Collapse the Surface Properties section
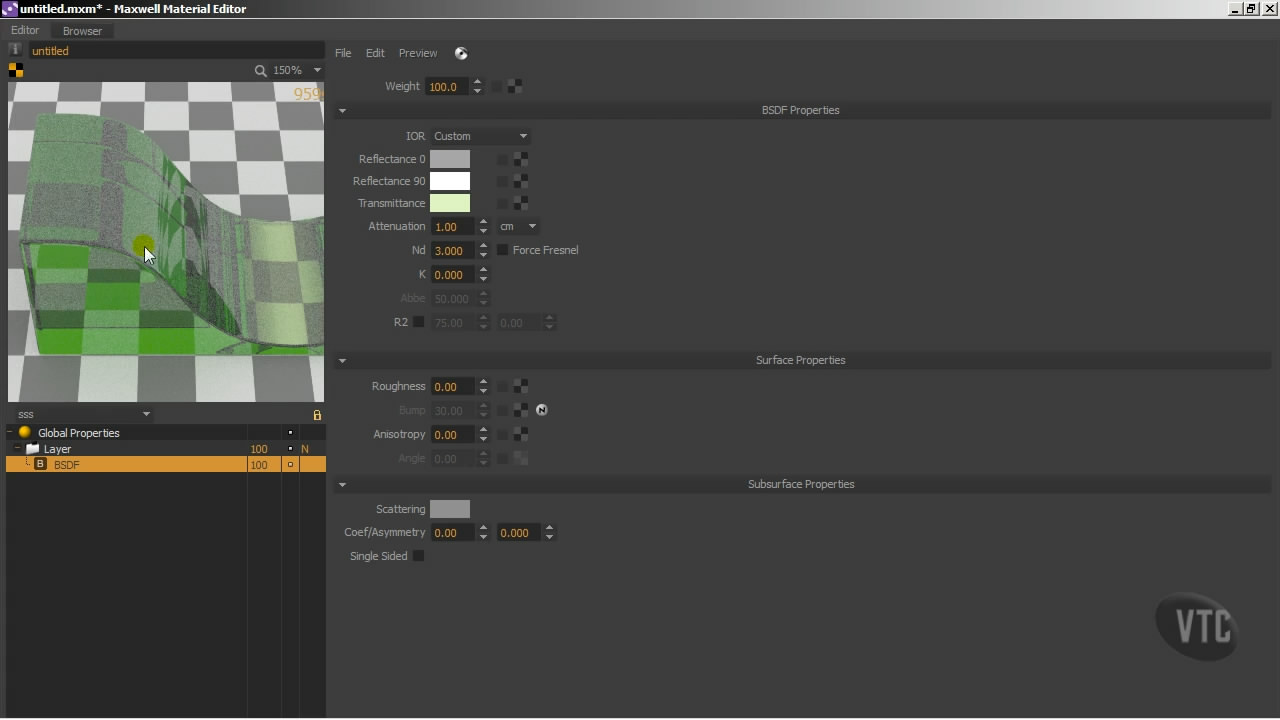1280x720 pixels. 342,361
